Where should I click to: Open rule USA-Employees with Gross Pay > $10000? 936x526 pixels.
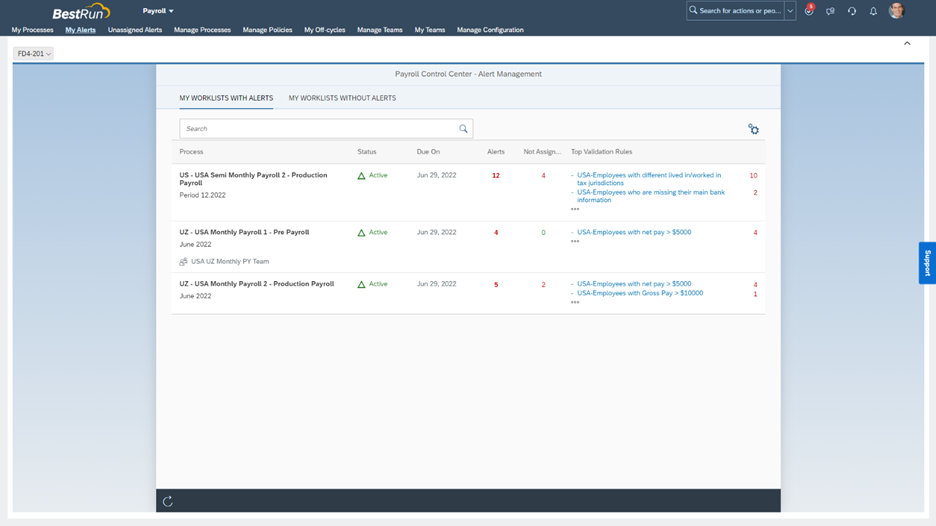pos(639,293)
